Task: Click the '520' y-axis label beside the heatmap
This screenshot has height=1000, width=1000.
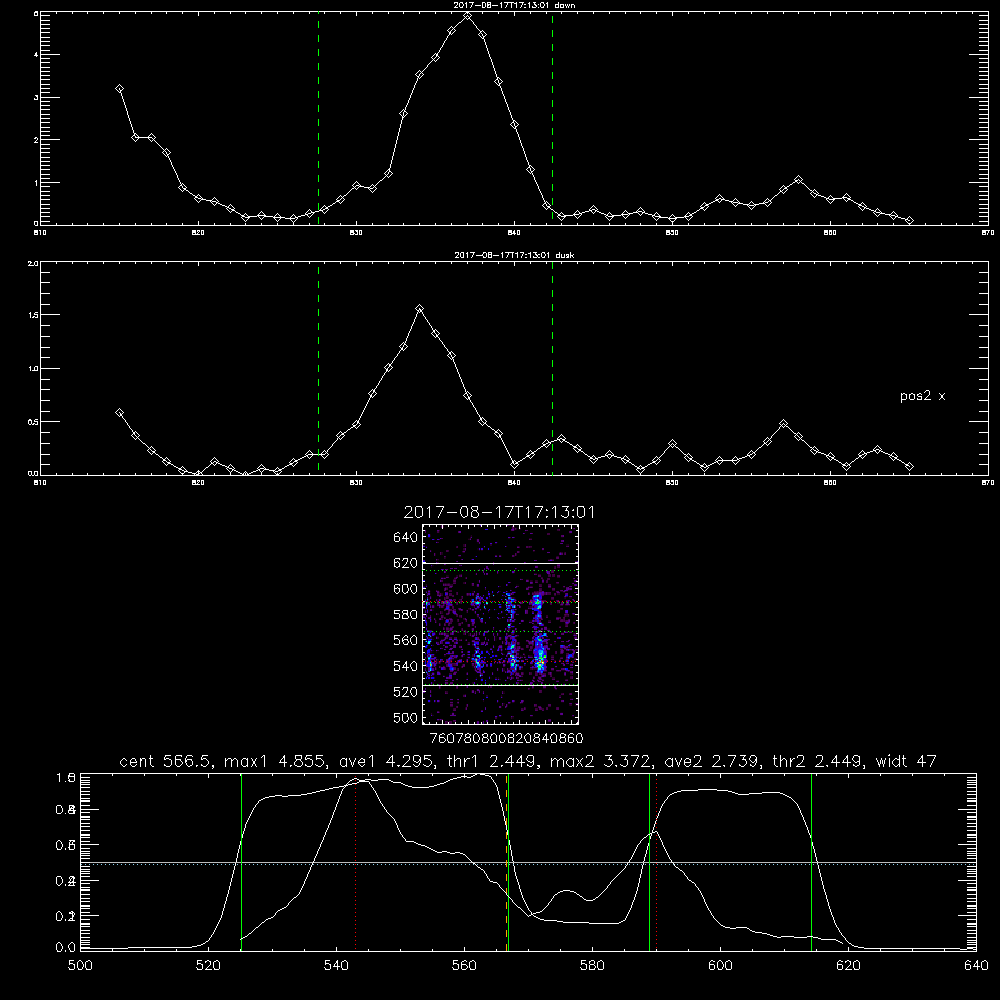Action: click(x=406, y=692)
